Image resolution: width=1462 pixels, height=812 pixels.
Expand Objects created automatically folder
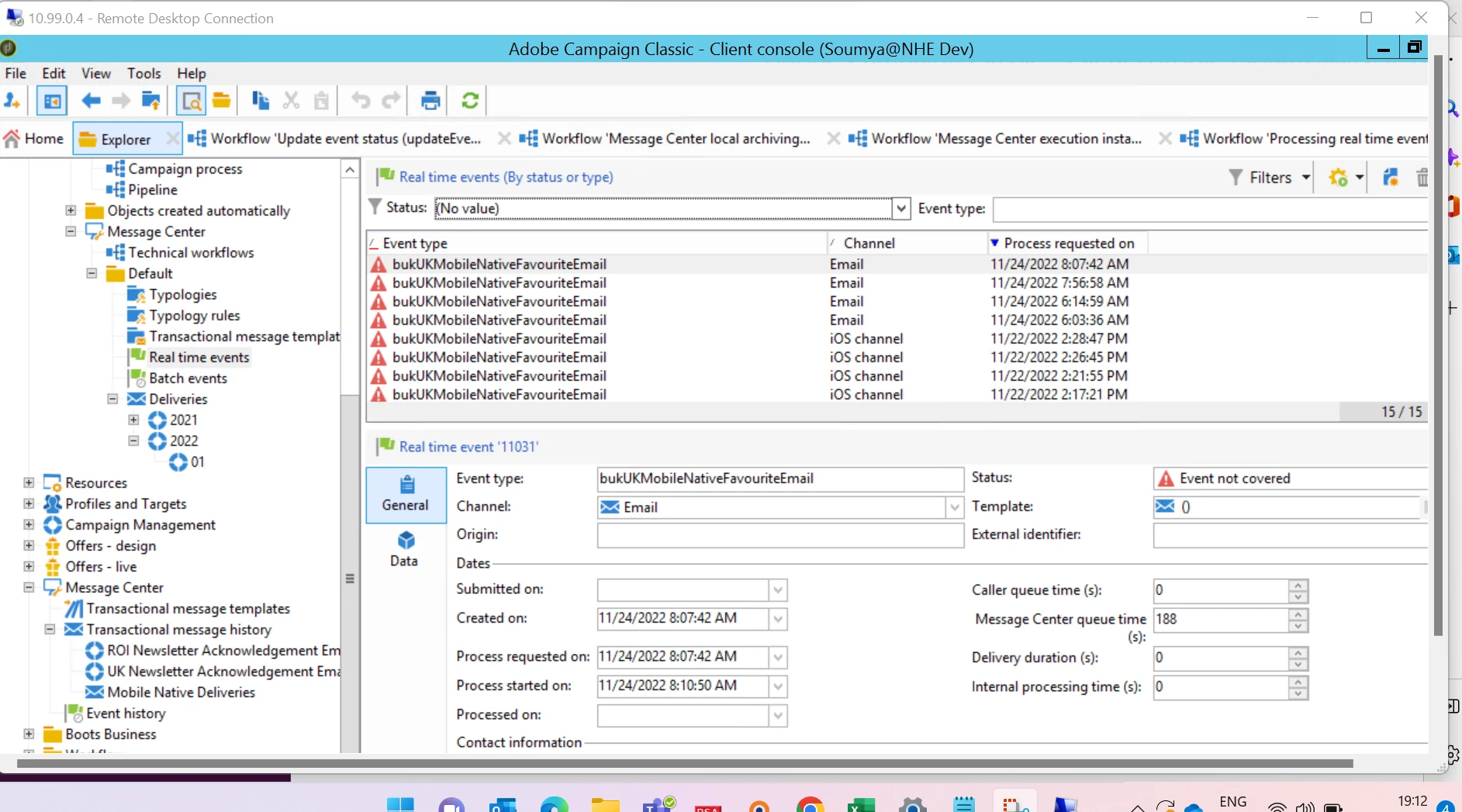coord(71,210)
